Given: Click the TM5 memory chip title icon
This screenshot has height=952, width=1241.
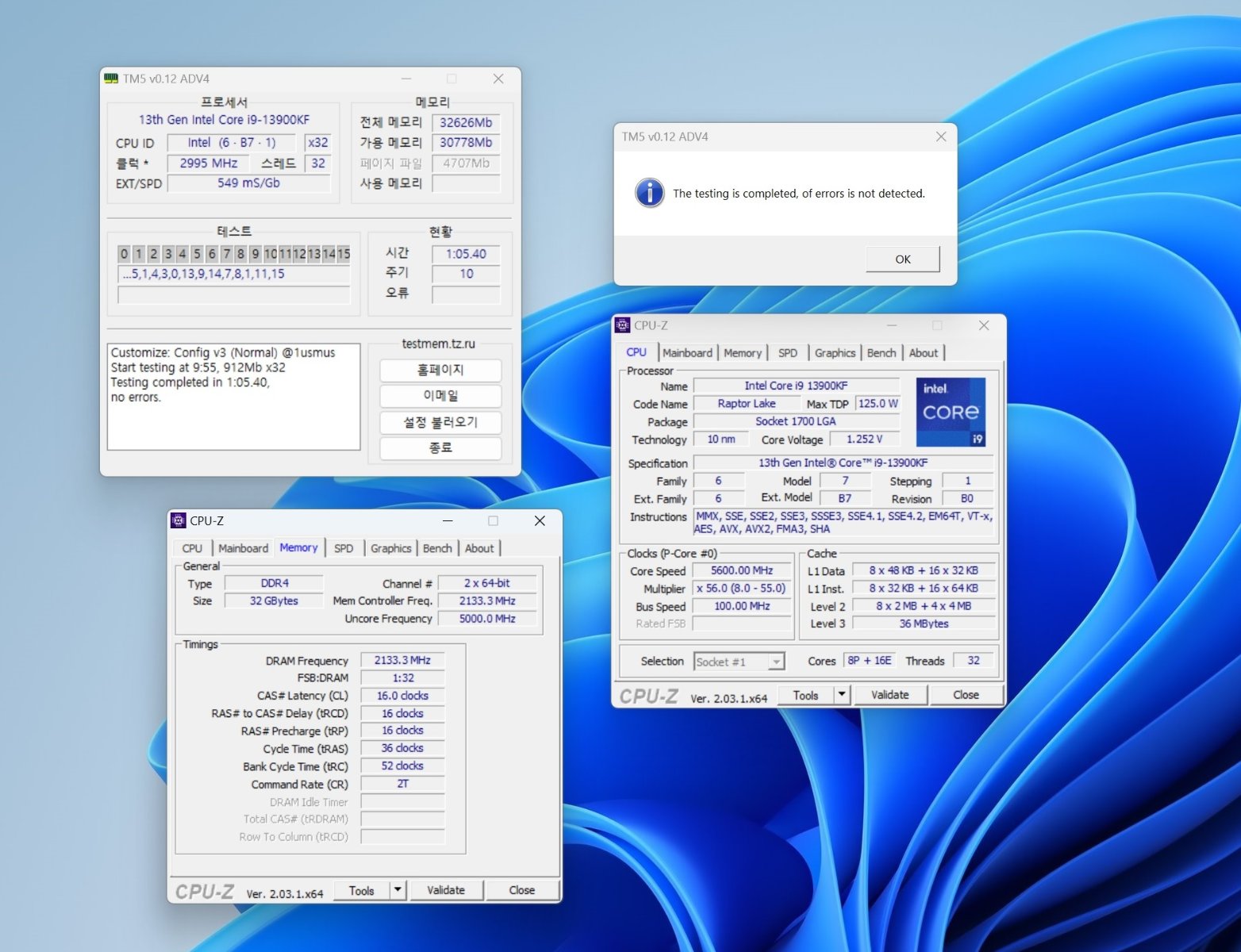Looking at the screenshot, I should pyautogui.click(x=112, y=79).
